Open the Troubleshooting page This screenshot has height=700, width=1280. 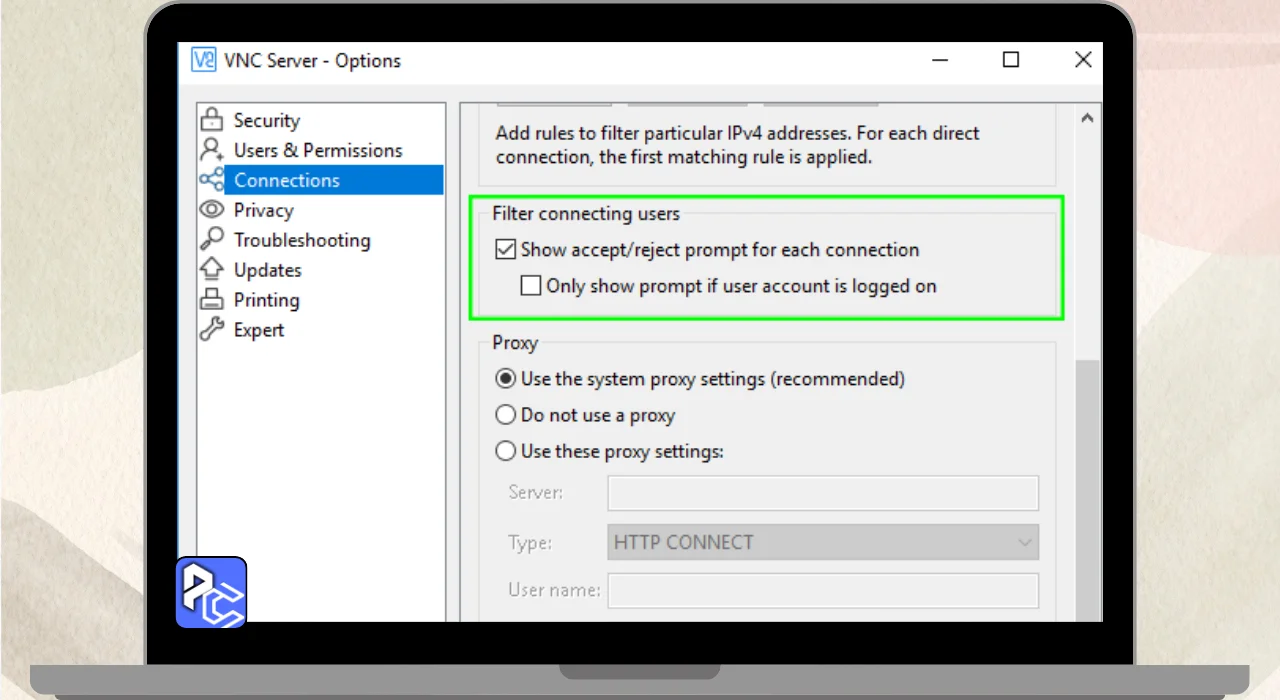point(302,240)
